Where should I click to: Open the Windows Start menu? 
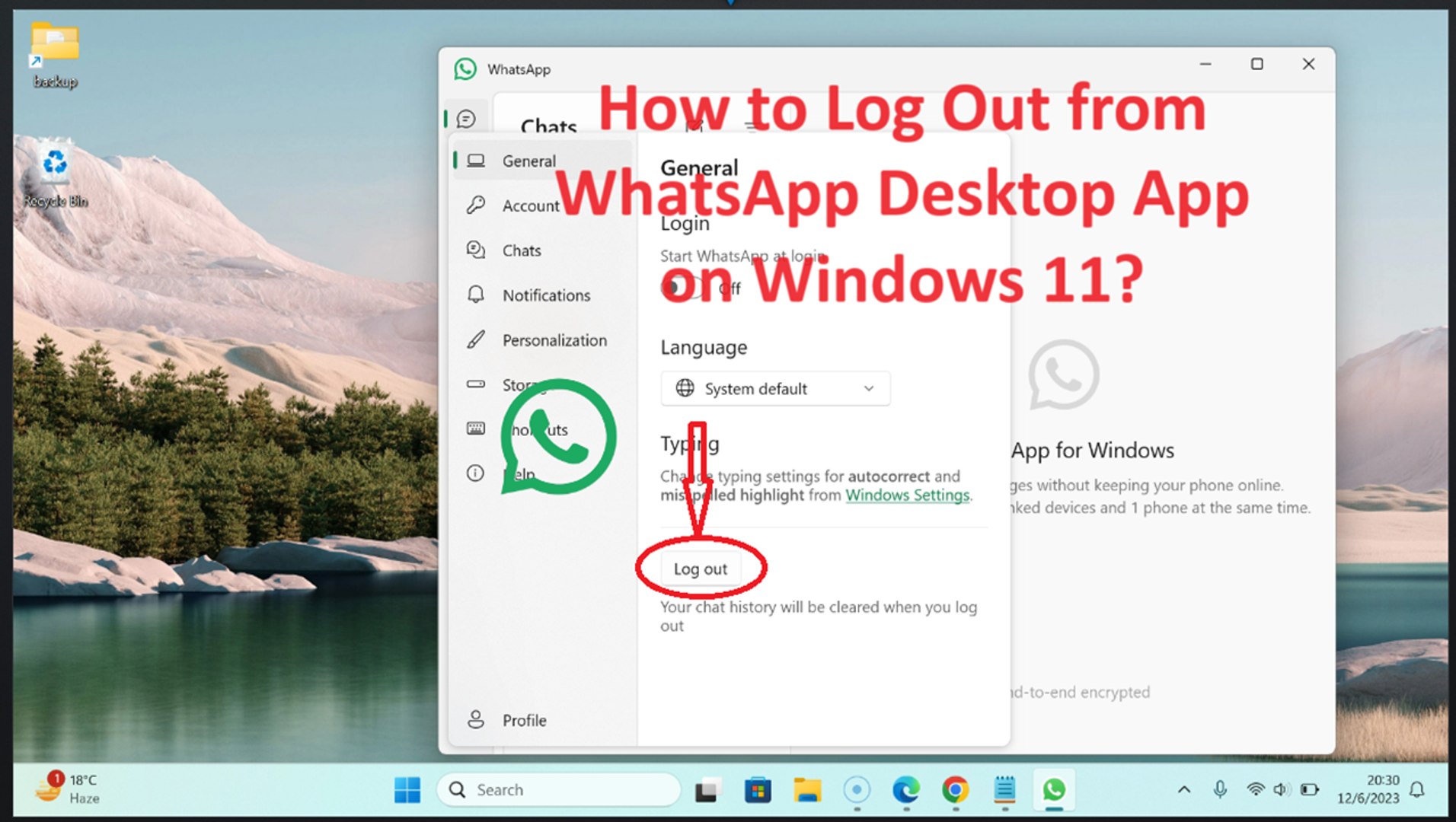[x=407, y=790]
